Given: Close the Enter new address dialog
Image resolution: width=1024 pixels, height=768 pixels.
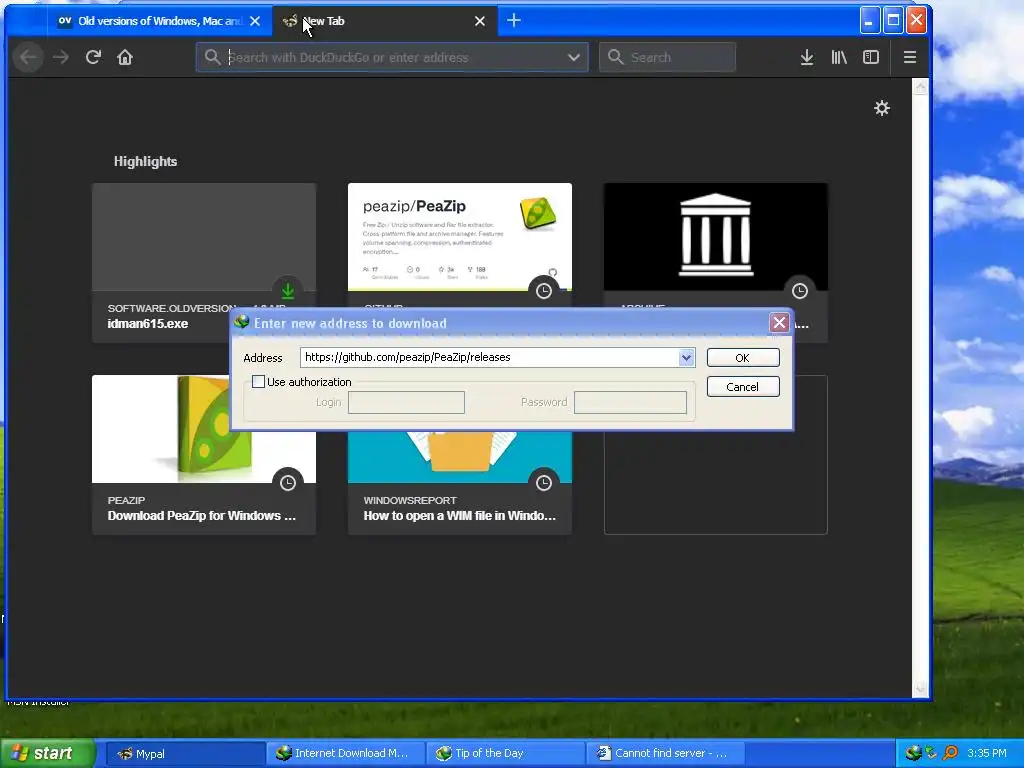Looking at the screenshot, I should pyautogui.click(x=779, y=323).
